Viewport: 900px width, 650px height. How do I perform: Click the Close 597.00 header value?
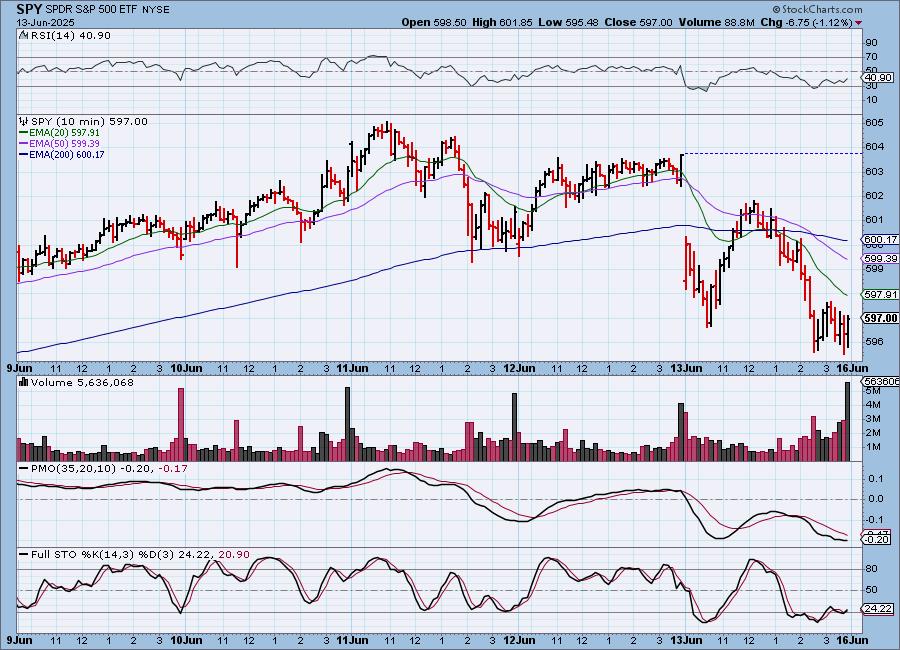(x=638, y=22)
